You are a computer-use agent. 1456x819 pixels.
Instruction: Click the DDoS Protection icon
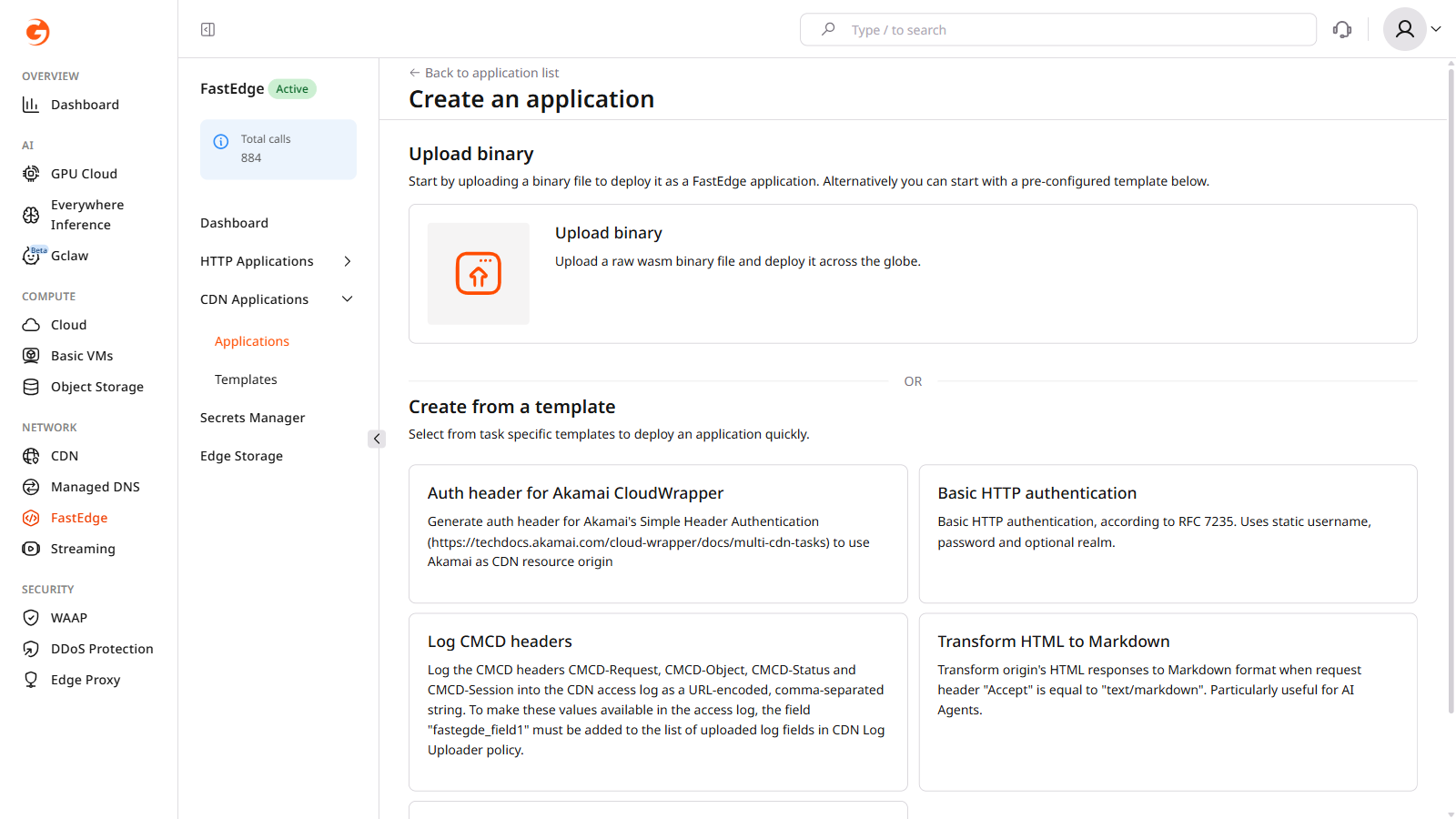[31, 649]
